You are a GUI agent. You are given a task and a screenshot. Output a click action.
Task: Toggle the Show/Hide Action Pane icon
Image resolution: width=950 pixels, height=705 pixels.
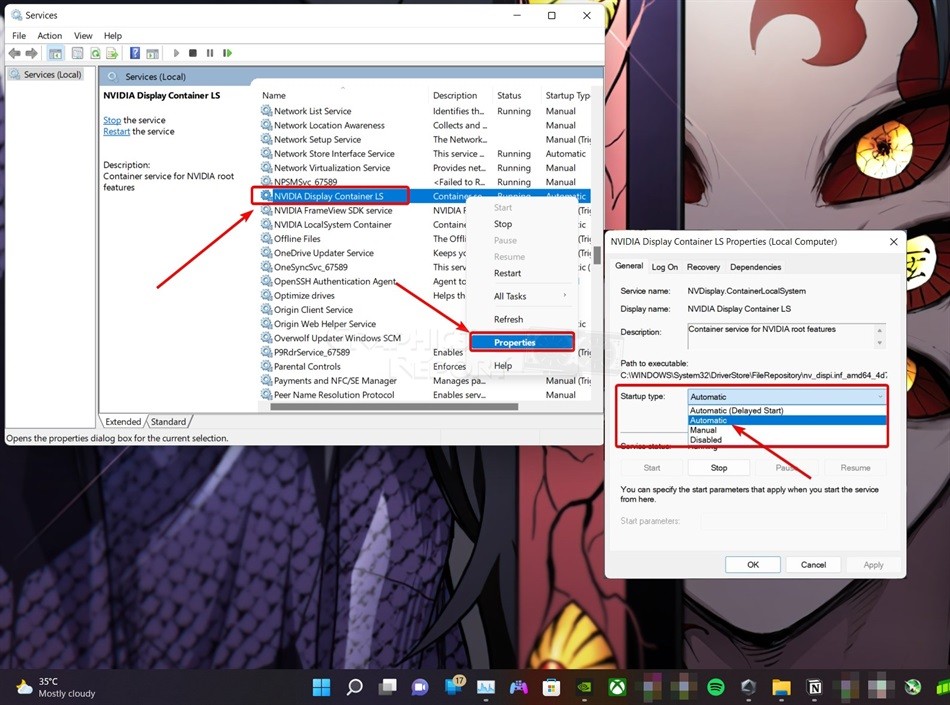tap(152, 53)
